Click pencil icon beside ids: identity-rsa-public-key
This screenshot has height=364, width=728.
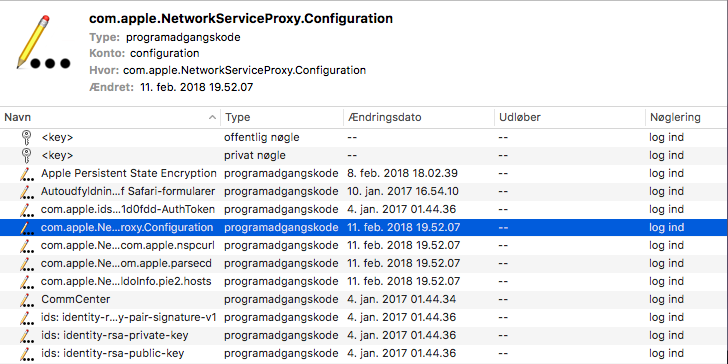26,354
